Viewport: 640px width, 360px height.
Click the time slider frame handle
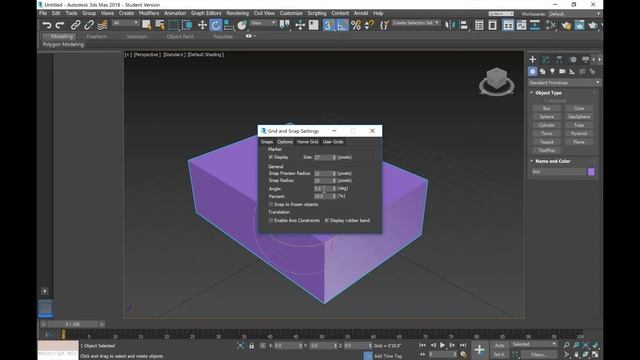pos(73,324)
